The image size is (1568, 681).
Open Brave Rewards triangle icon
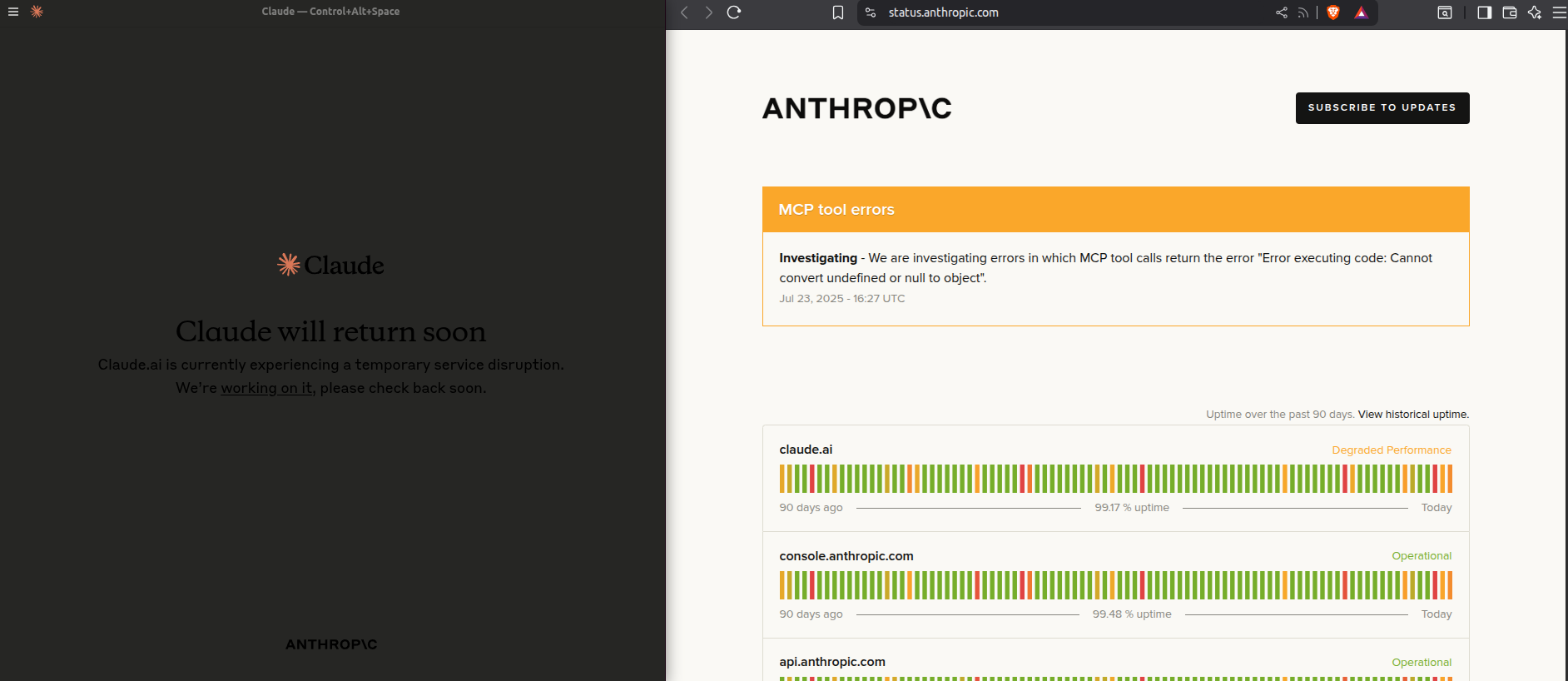coord(1361,12)
